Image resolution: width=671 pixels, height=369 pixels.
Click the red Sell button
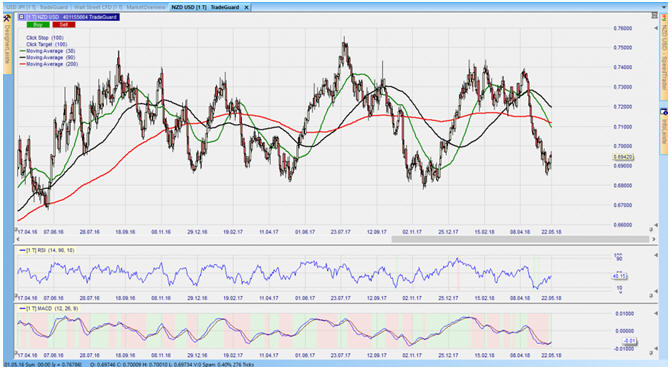[x=64, y=24]
